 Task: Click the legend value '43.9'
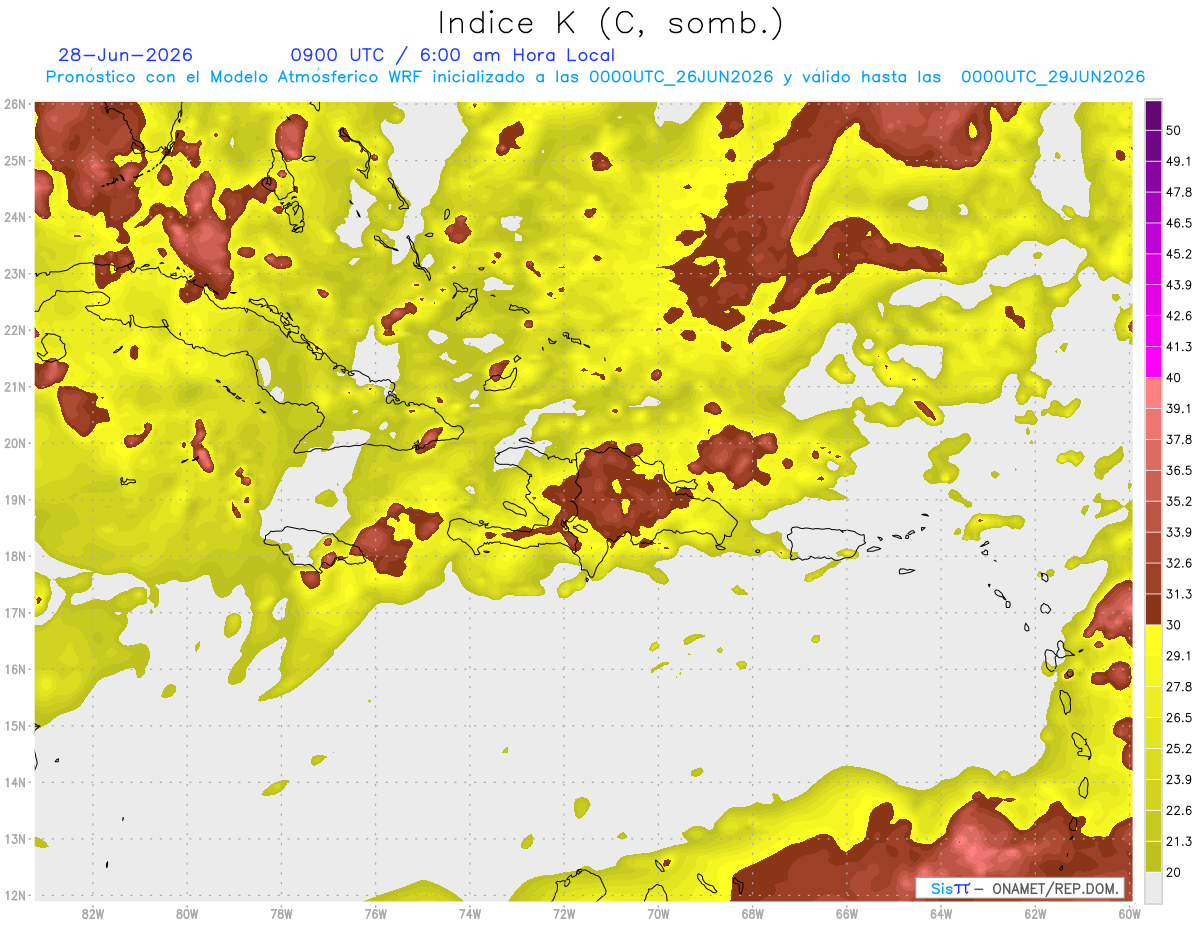(x=1179, y=285)
